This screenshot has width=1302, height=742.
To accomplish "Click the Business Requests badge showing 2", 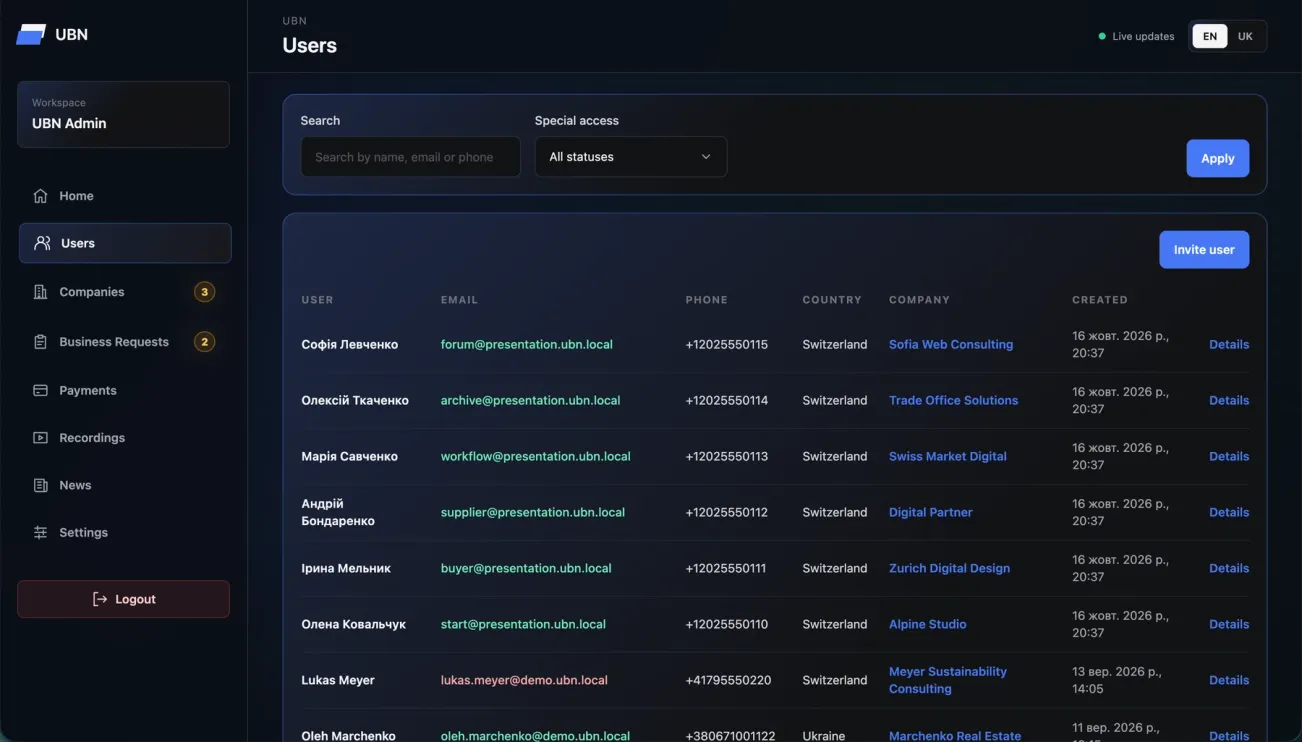I will tap(204, 342).
